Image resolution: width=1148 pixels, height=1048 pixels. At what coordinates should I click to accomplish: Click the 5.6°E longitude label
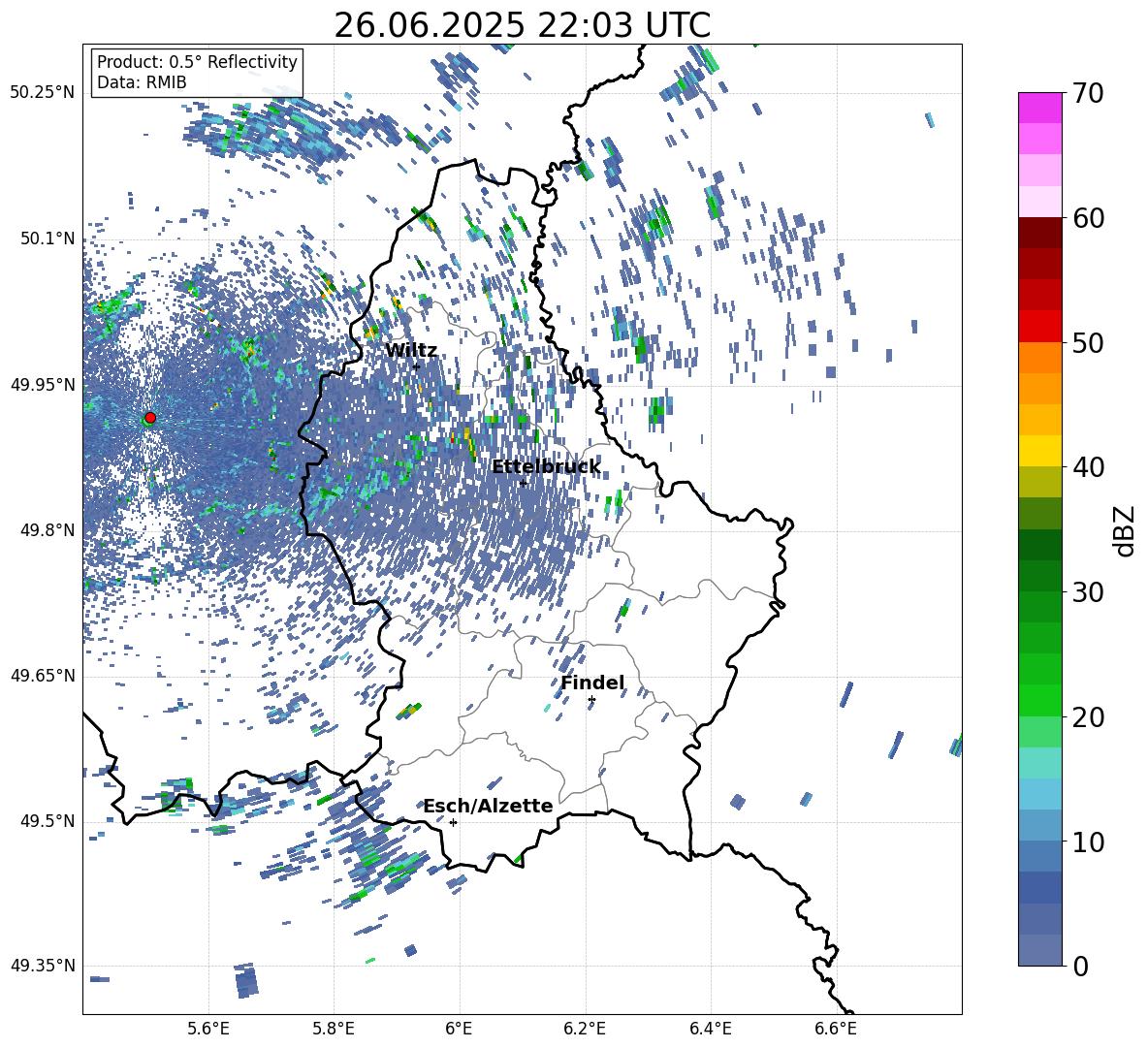208,1029
